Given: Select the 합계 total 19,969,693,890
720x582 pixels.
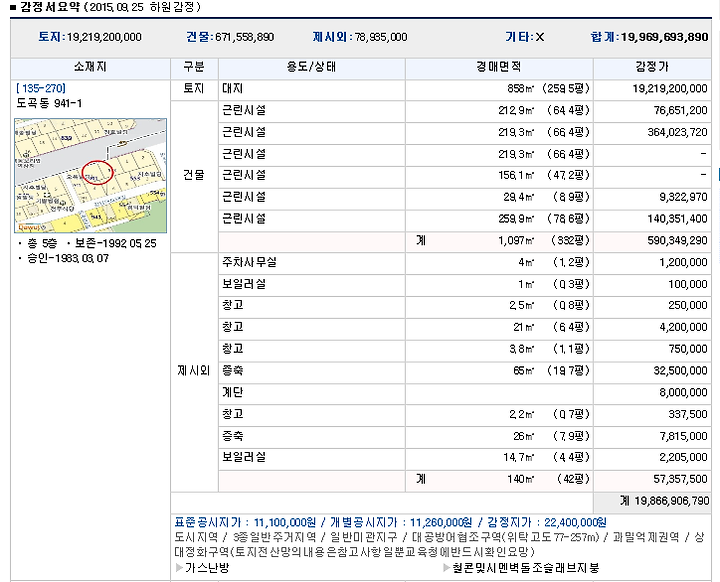Looking at the screenshot, I should (x=664, y=37).
